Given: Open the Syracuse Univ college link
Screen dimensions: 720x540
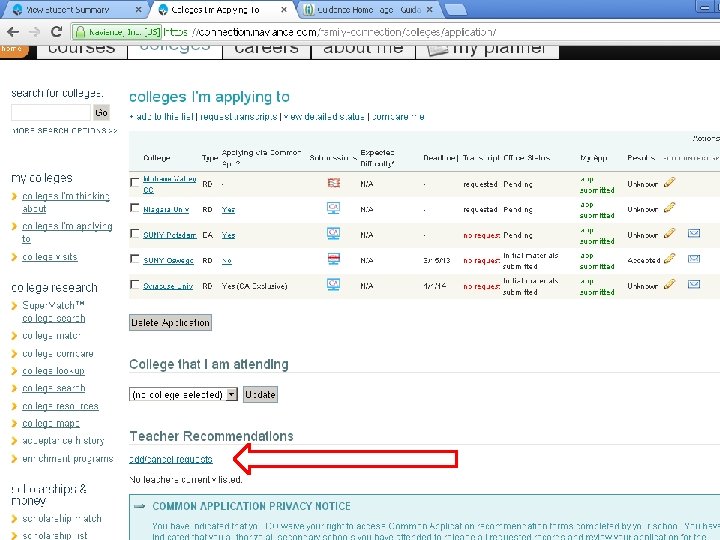Looking at the screenshot, I should click(x=168, y=286).
